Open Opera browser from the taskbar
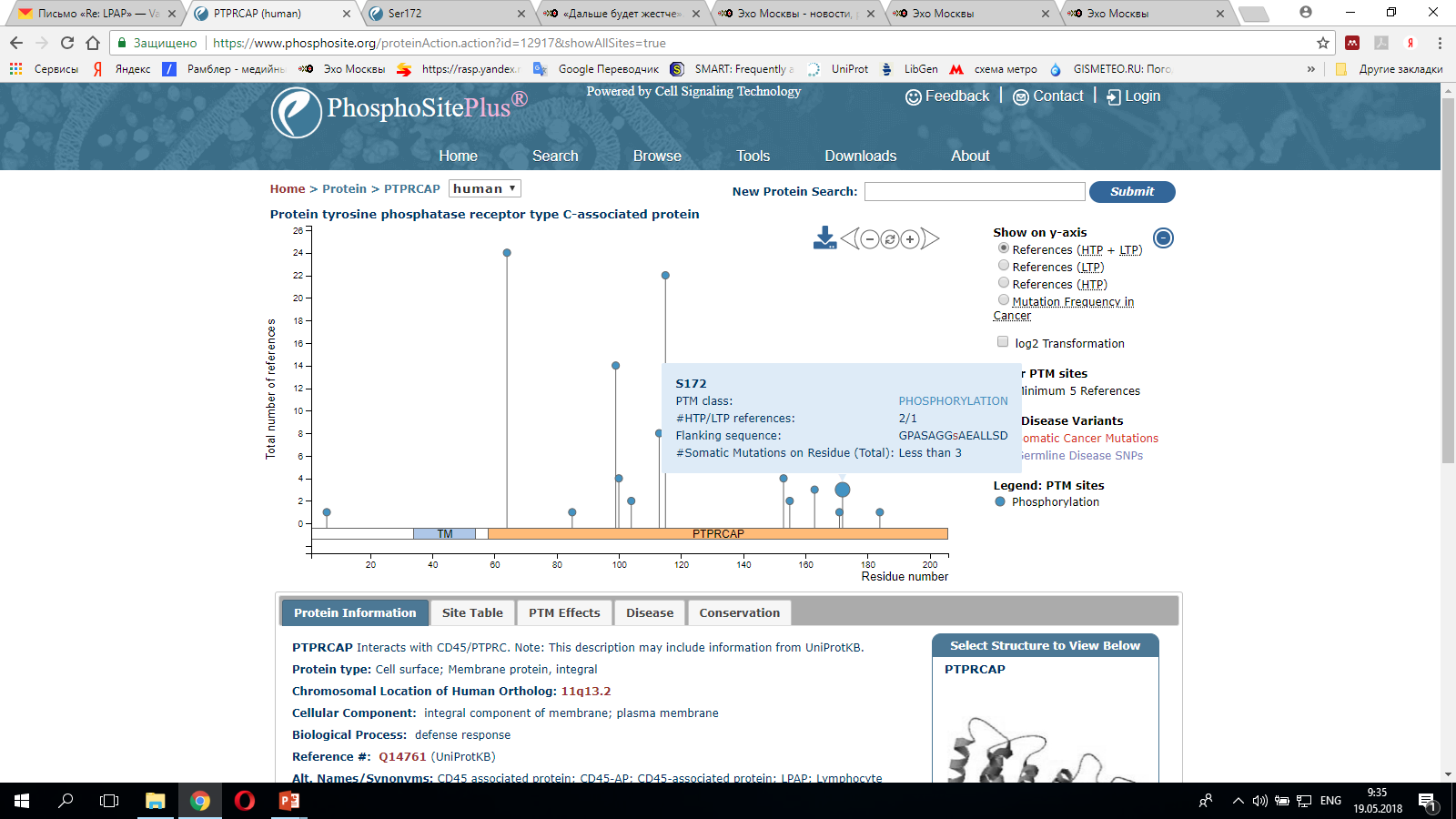Viewport: 1456px width, 819px height. click(244, 801)
